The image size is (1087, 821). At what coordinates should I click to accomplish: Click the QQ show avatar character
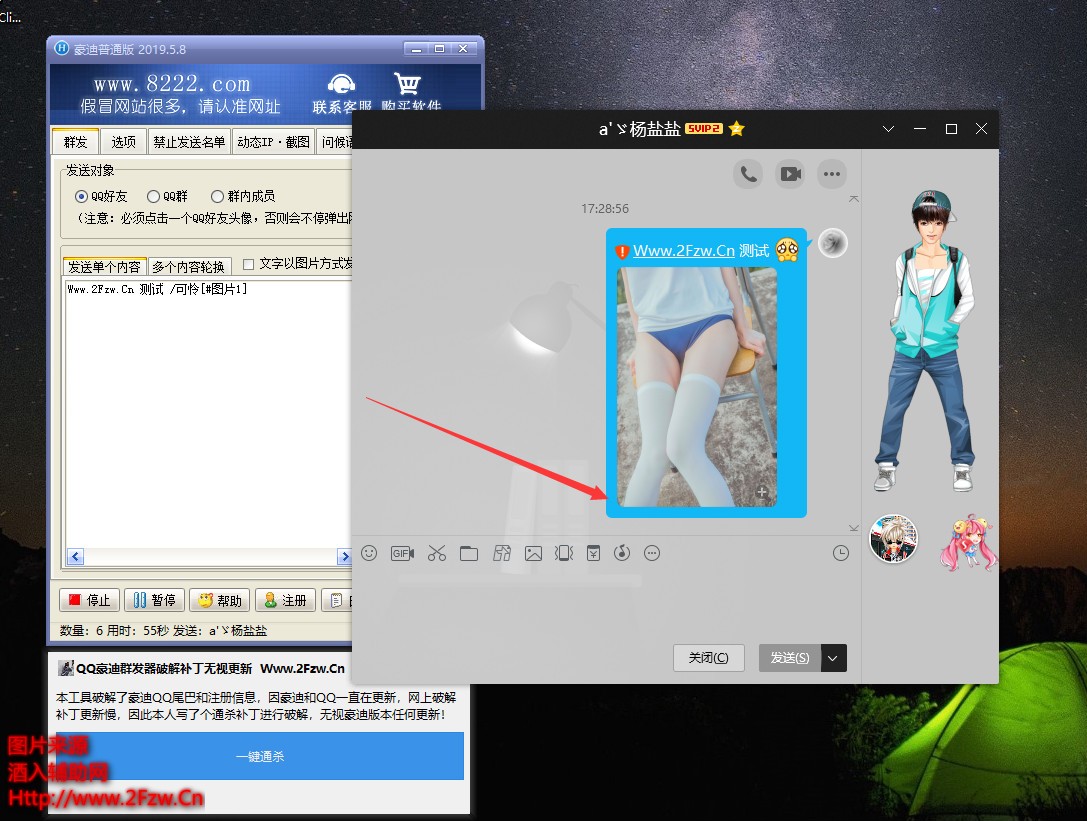(x=925, y=340)
